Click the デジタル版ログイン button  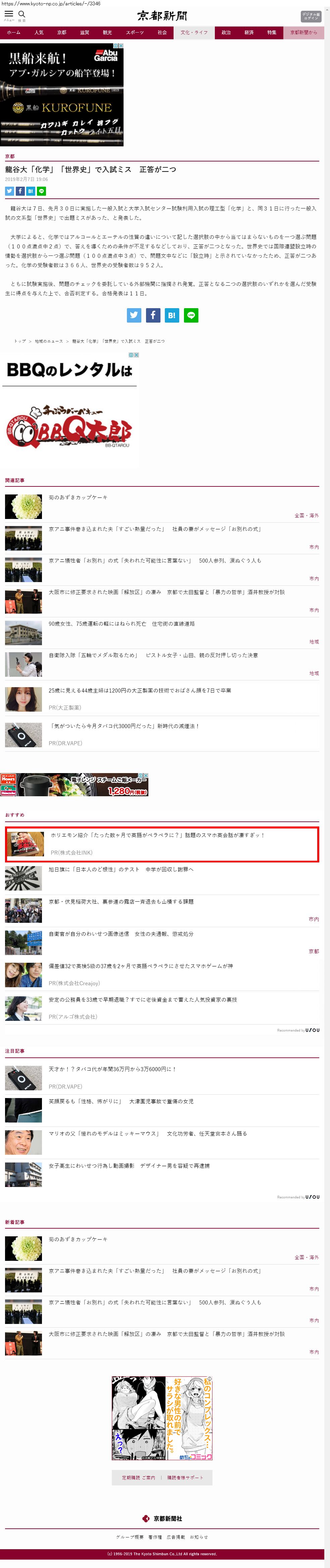311,16
